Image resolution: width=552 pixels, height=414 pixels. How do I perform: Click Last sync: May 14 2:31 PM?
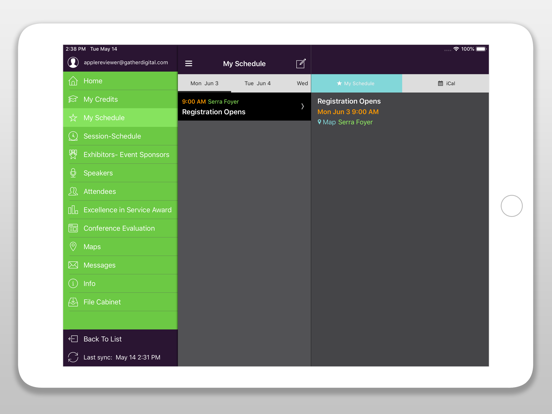(x=120, y=357)
